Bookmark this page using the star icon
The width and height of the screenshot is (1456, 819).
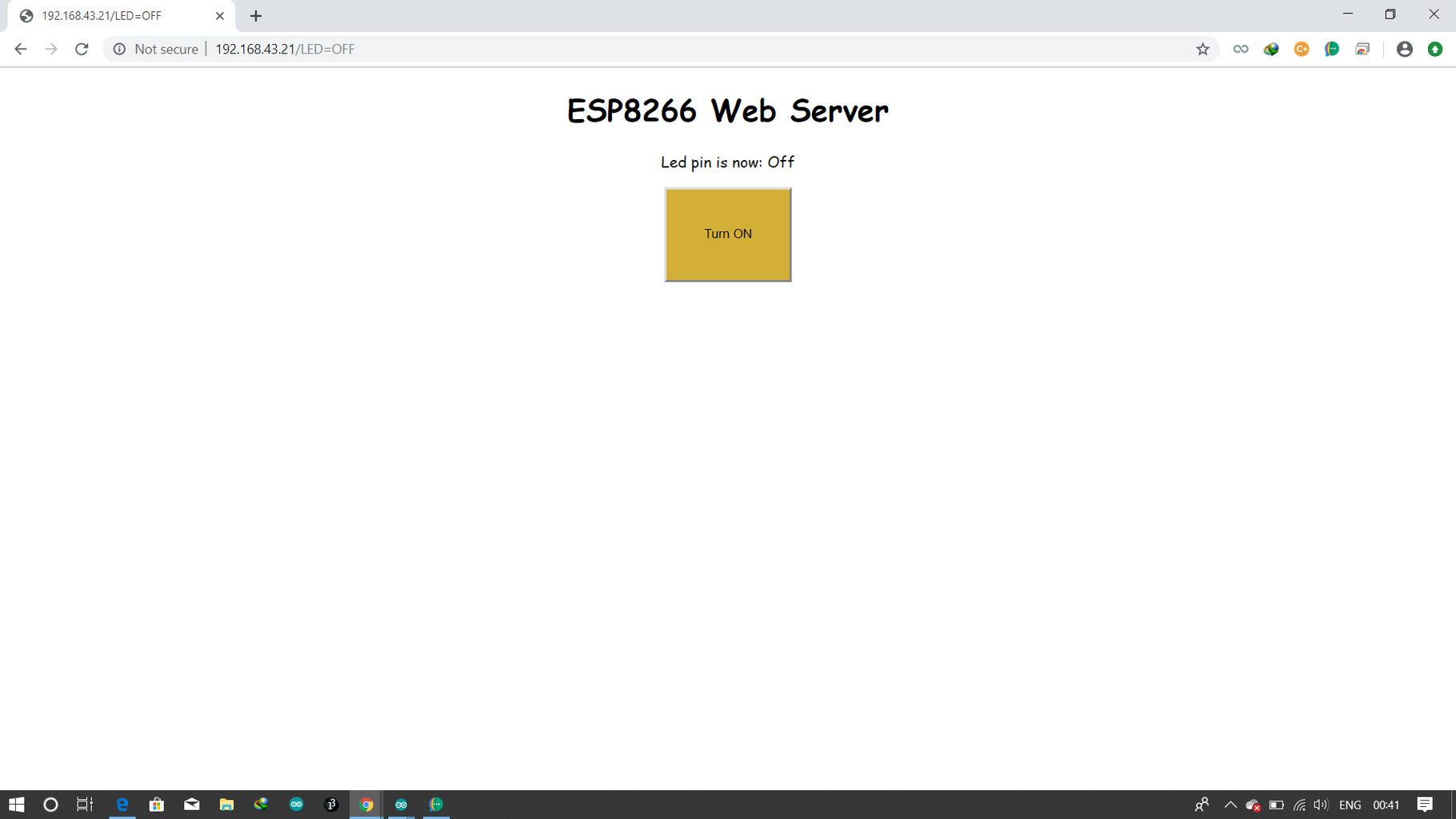pos(1202,49)
